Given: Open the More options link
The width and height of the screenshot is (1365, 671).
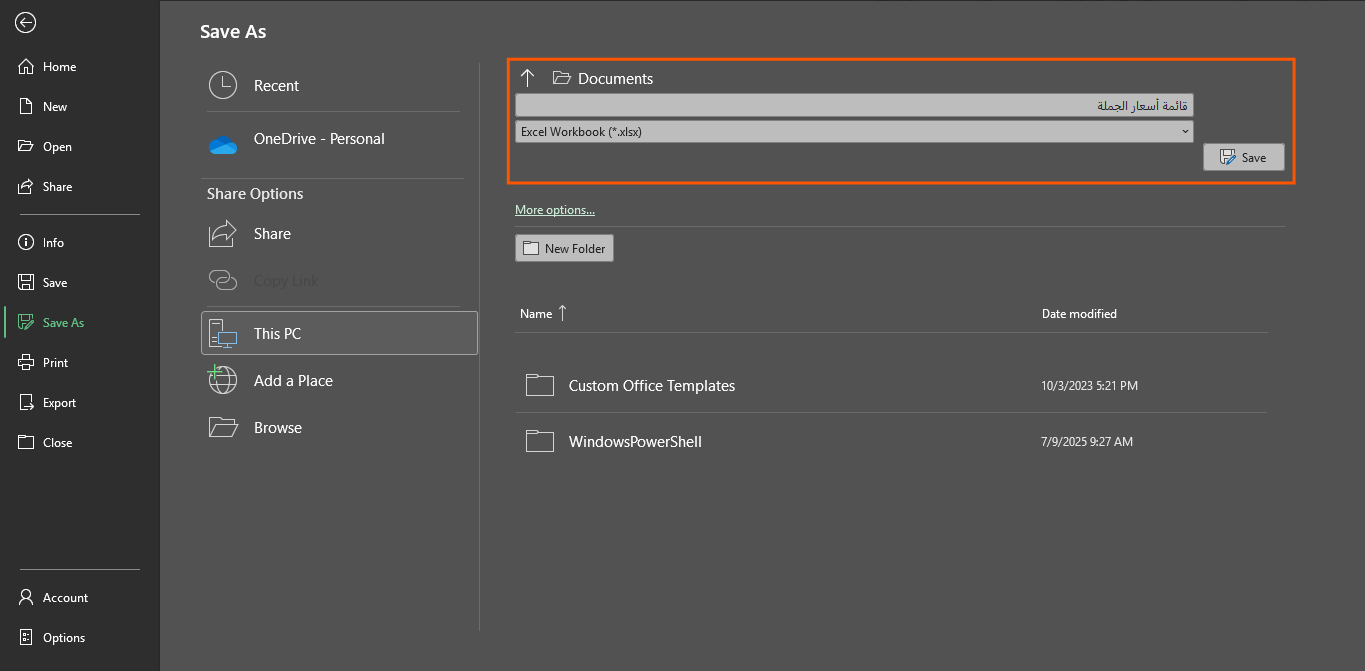Looking at the screenshot, I should pyautogui.click(x=554, y=210).
